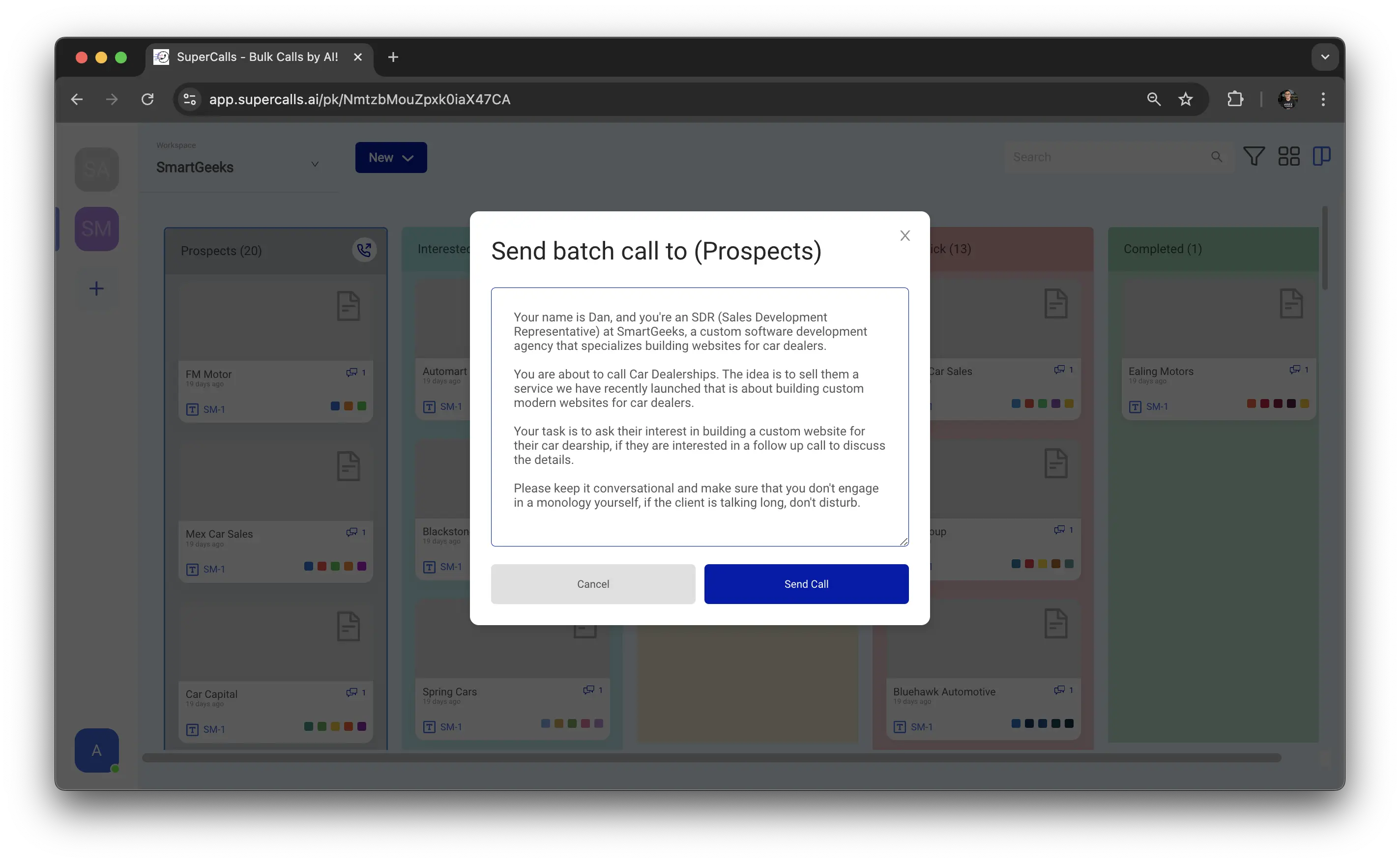The height and width of the screenshot is (863, 1400).
Task: Reload the page
Action: 147,99
